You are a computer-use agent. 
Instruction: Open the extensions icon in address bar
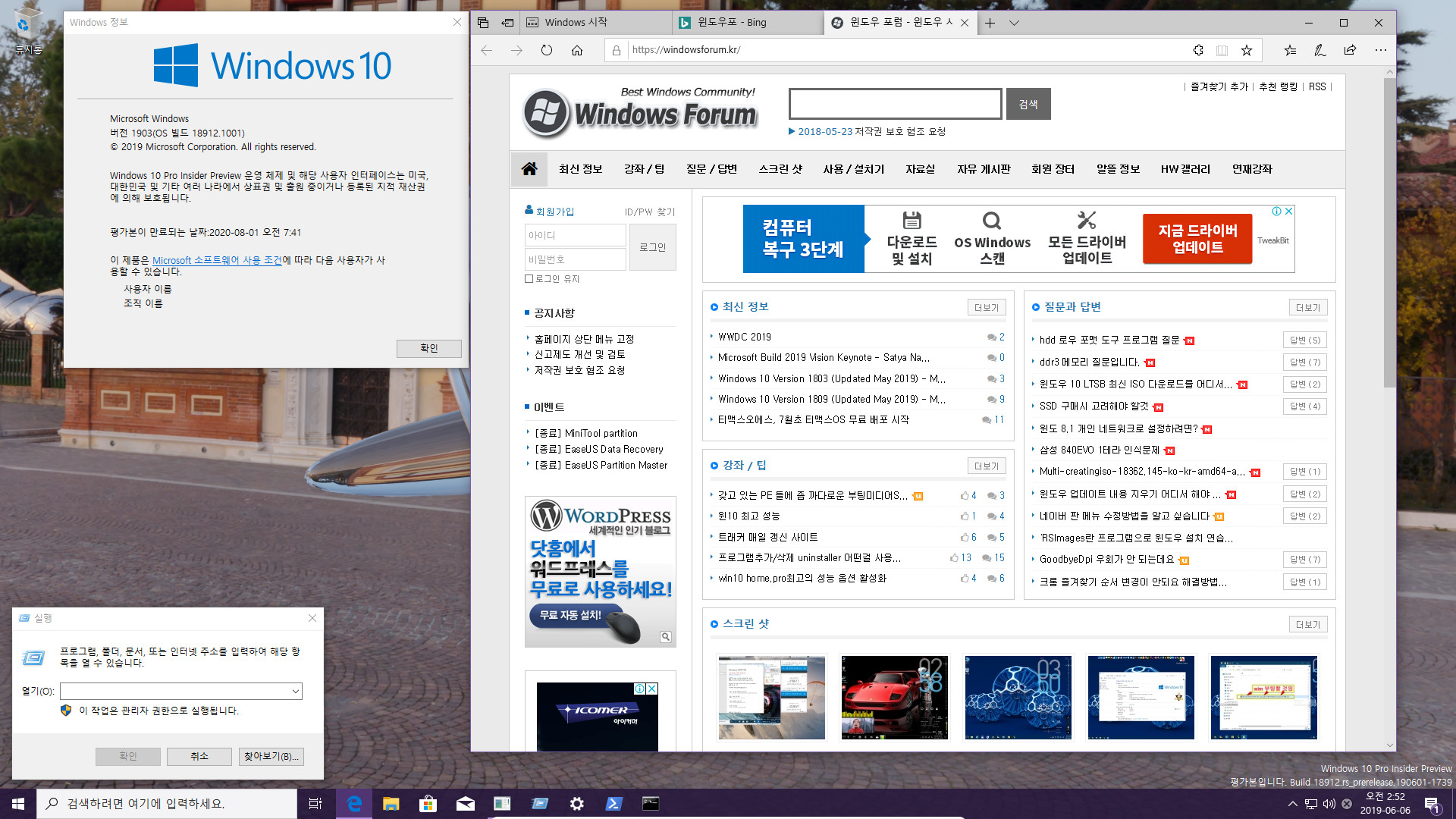1198,50
